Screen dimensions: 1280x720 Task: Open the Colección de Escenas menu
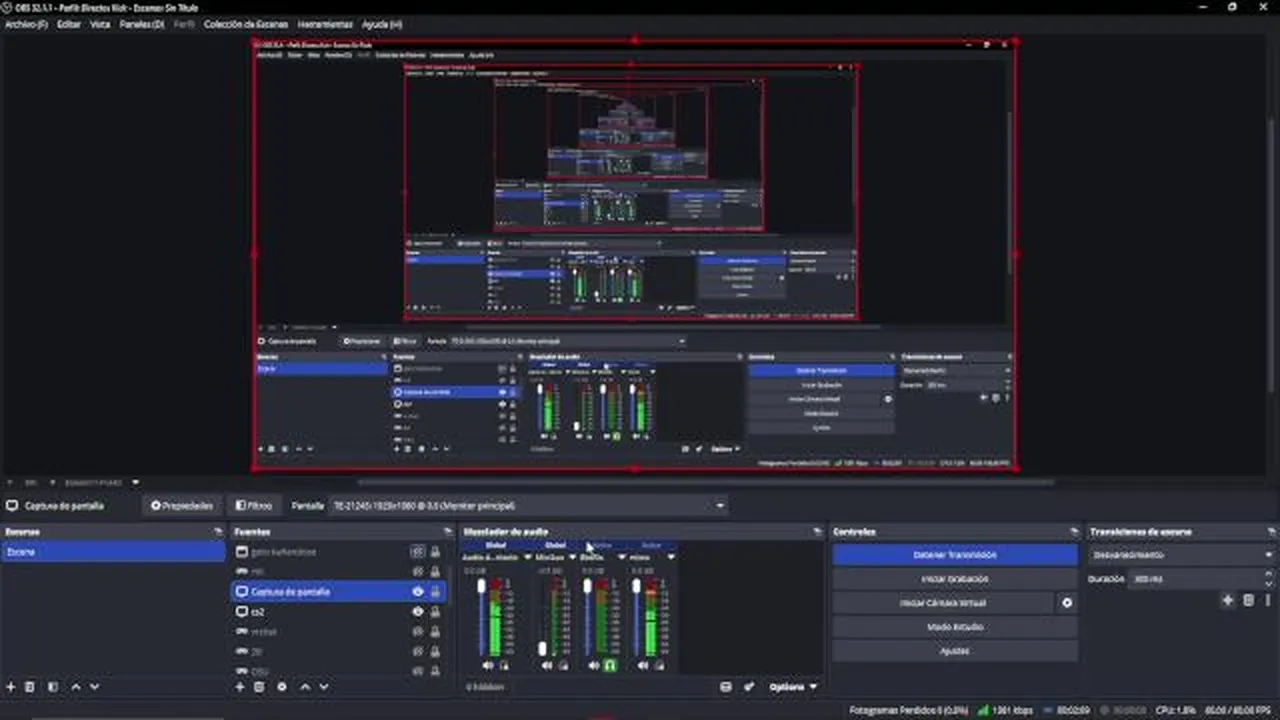247,24
